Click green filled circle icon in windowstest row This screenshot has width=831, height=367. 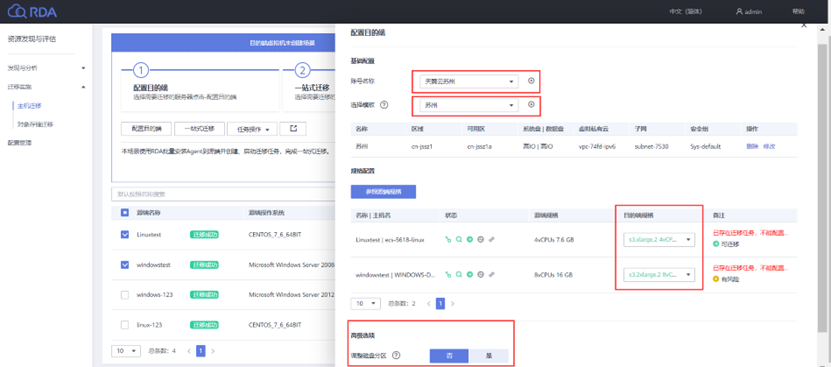[x=470, y=275]
